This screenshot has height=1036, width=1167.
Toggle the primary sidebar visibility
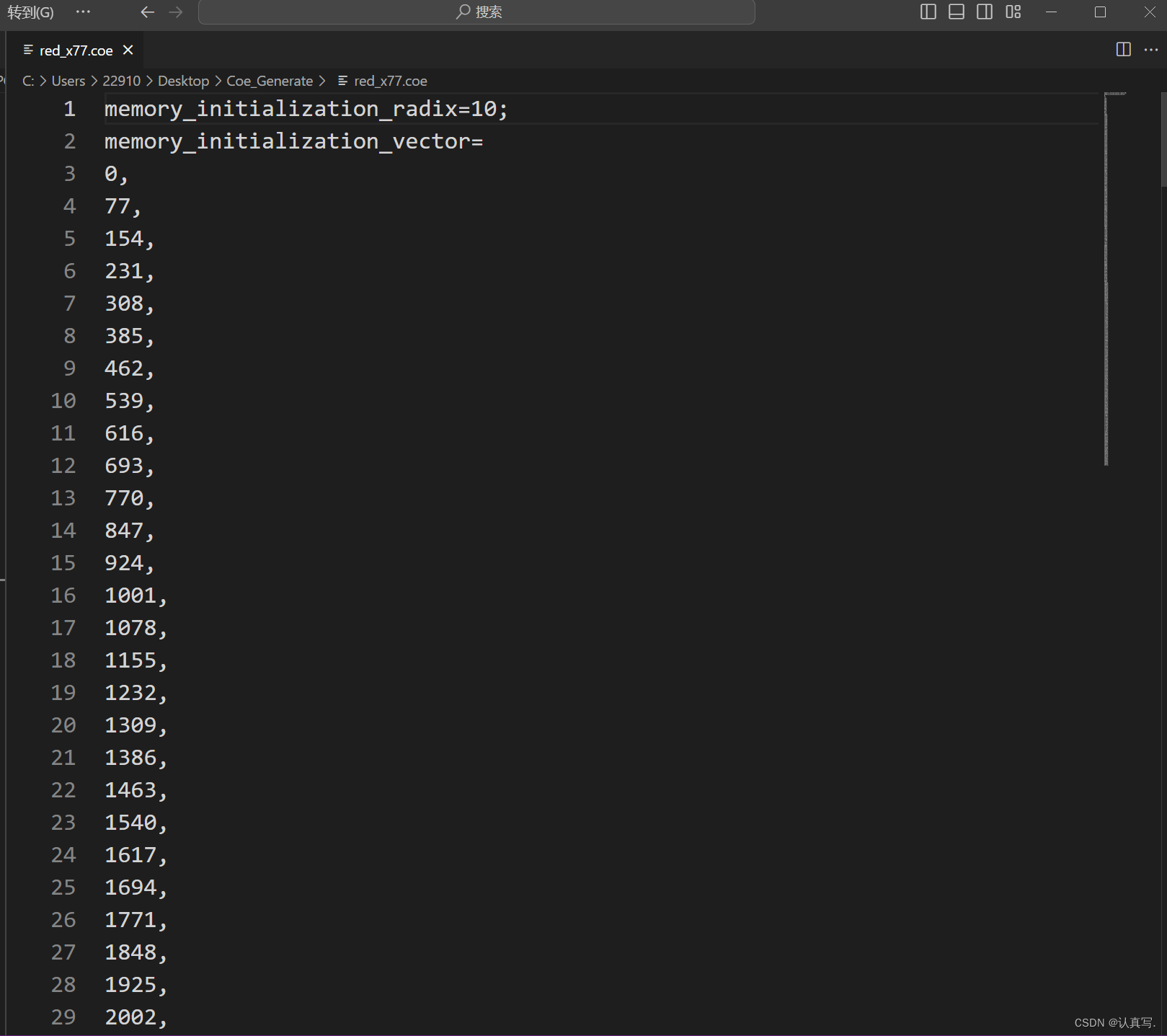click(x=928, y=12)
